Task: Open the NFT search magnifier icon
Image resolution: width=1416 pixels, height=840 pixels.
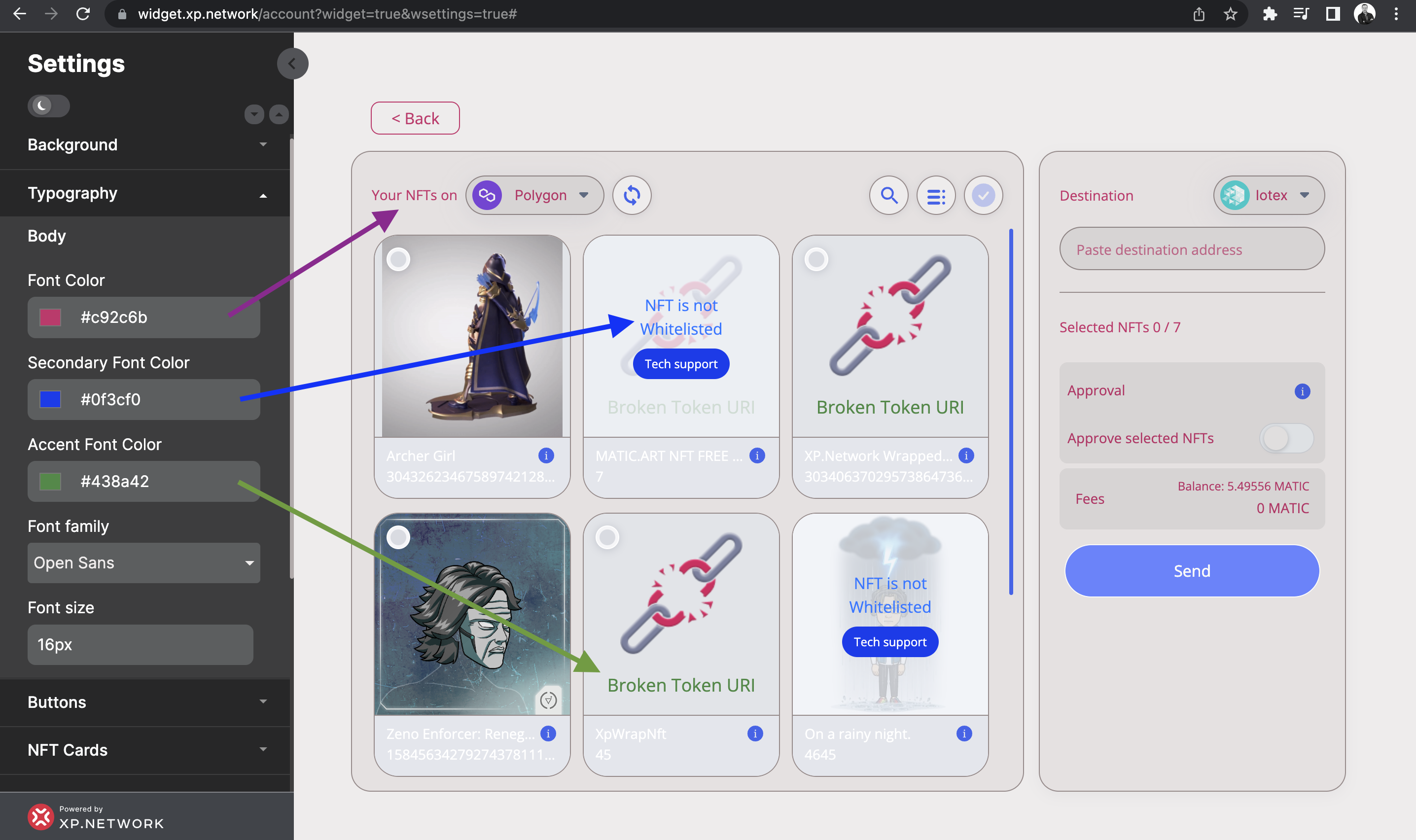Action: click(888, 195)
